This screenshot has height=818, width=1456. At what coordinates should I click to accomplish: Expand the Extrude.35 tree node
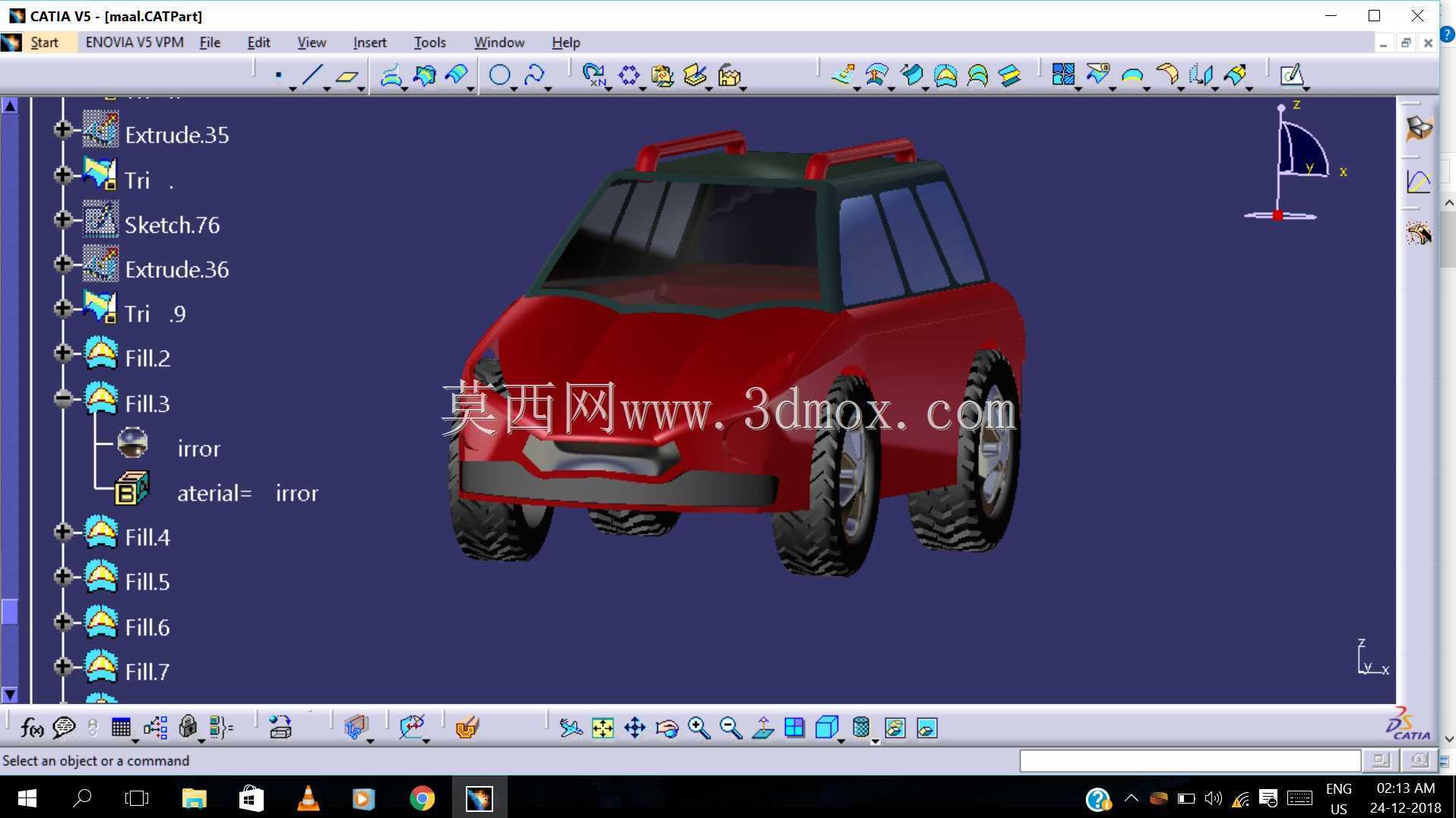coord(63,130)
